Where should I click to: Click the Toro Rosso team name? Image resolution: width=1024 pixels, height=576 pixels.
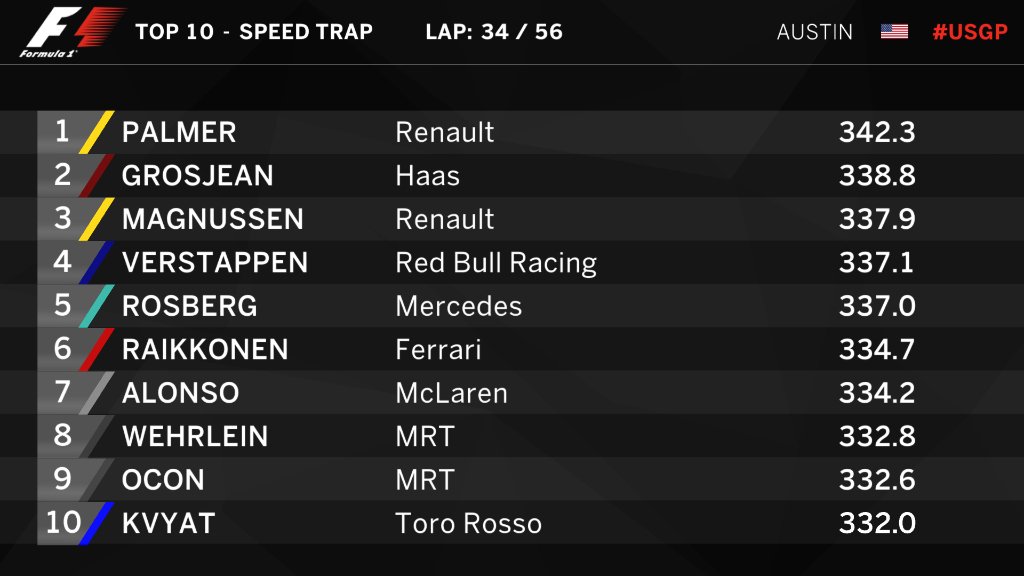[x=469, y=524]
